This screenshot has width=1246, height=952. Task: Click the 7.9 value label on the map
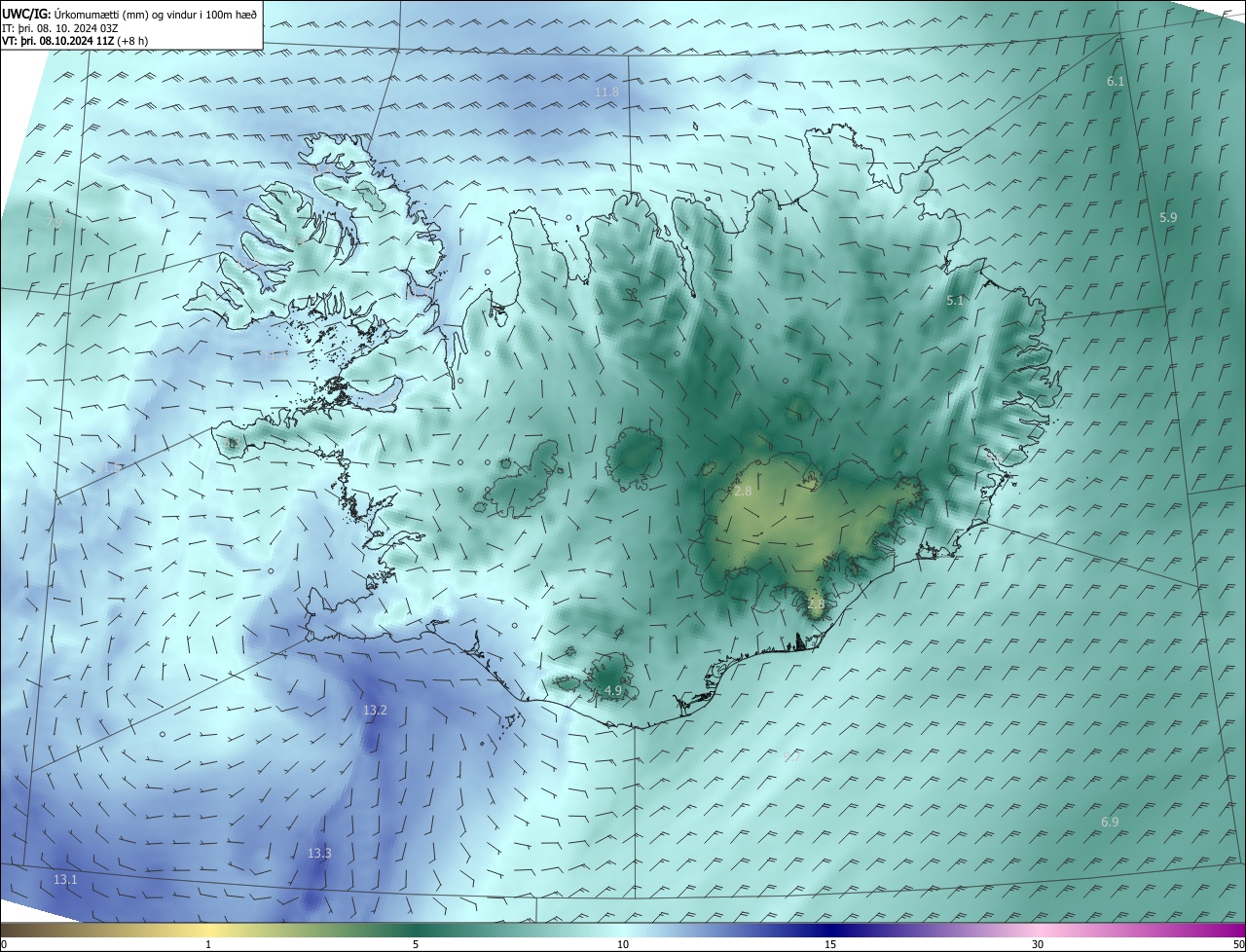coord(54,222)
